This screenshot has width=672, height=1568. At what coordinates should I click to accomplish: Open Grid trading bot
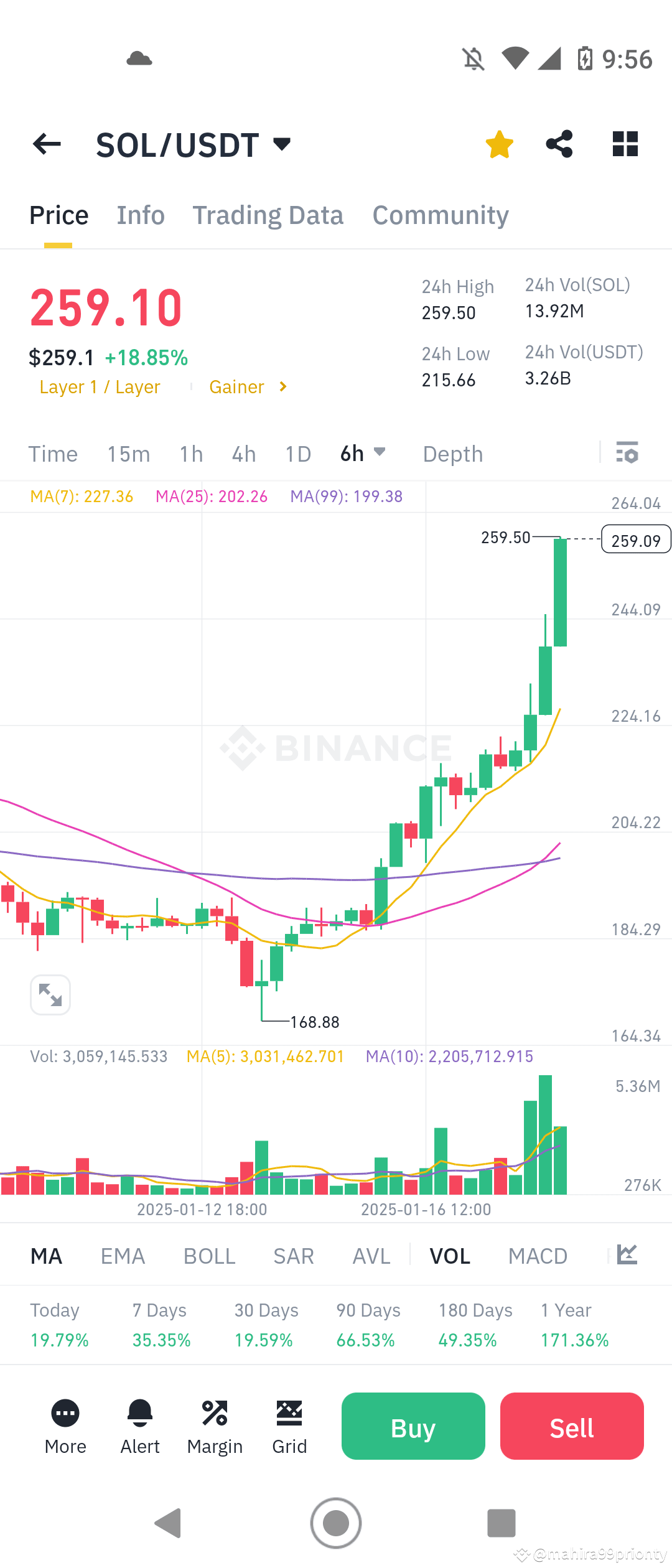(x=289, y=1425)
